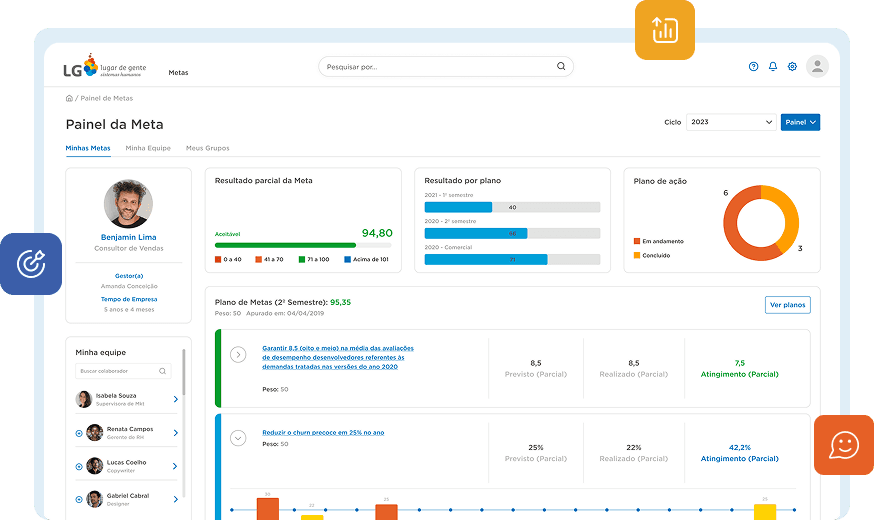Expand the Painel dropdown button
This screenshot has height=520, width=874.
coord(800,122)
